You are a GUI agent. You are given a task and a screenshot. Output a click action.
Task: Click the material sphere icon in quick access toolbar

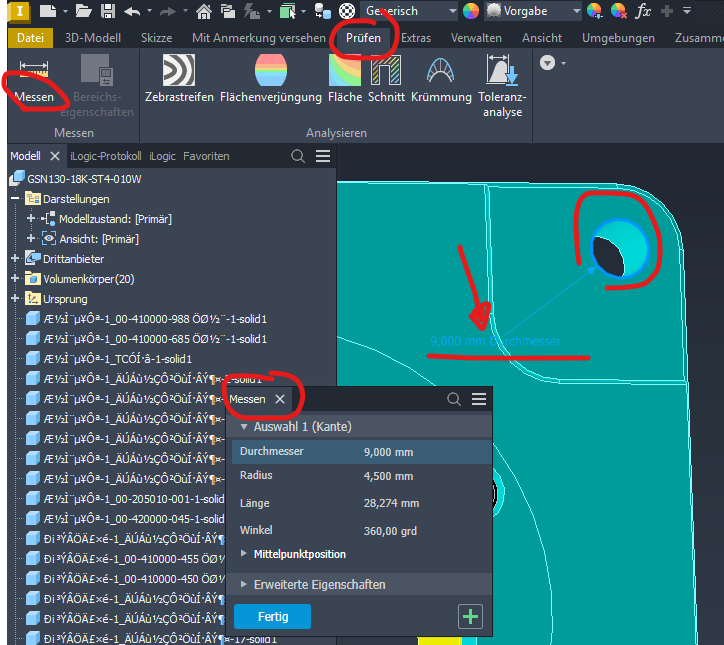(x=347, y=11)
